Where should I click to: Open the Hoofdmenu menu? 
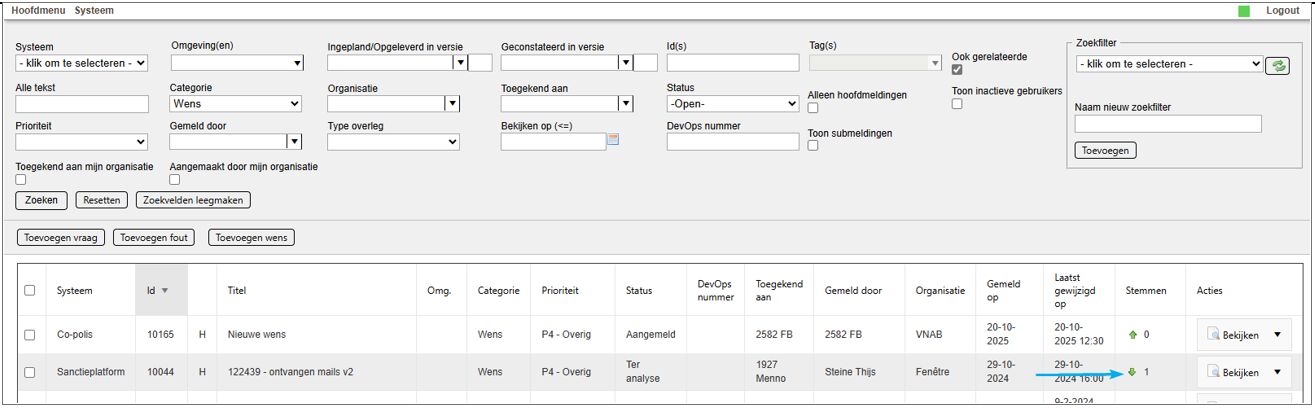point(38,10)
